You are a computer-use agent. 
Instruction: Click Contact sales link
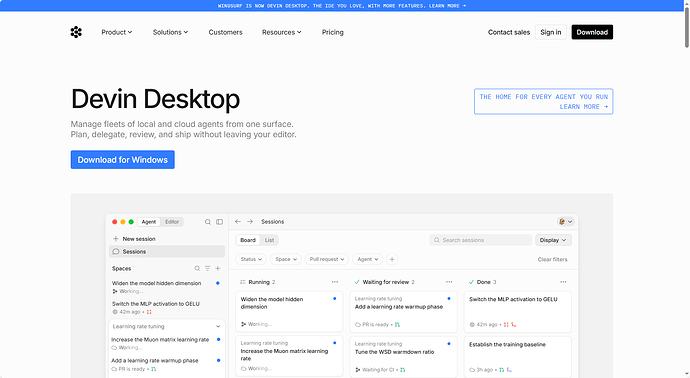click(x=509, y=32)
